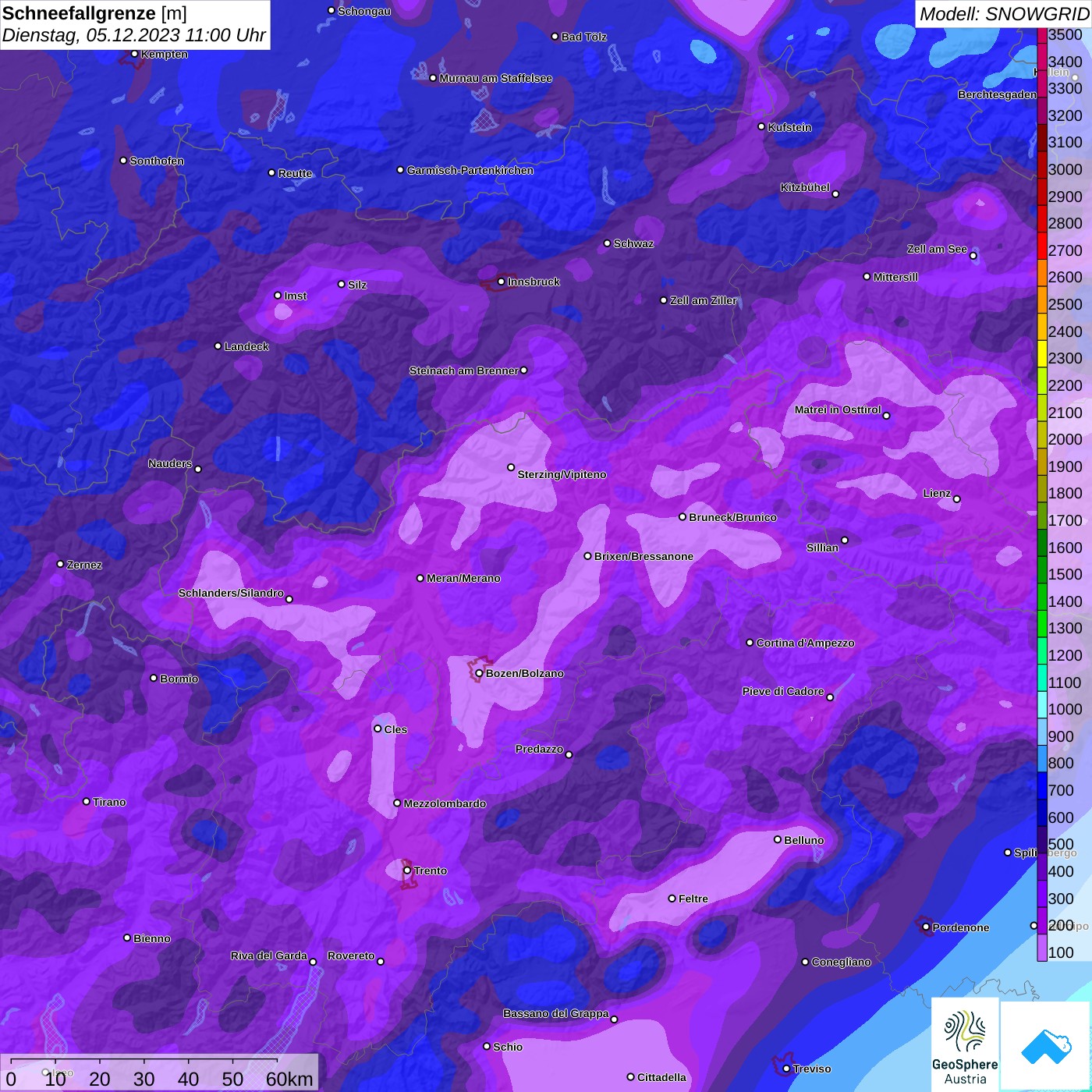Click the Pieve di Cadore label

coord(783,691)
